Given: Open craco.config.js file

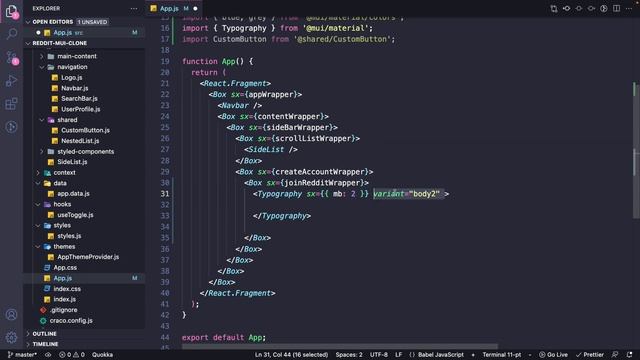Looking at the screenshot, I should pyautogui.click(x=71, y=321).
